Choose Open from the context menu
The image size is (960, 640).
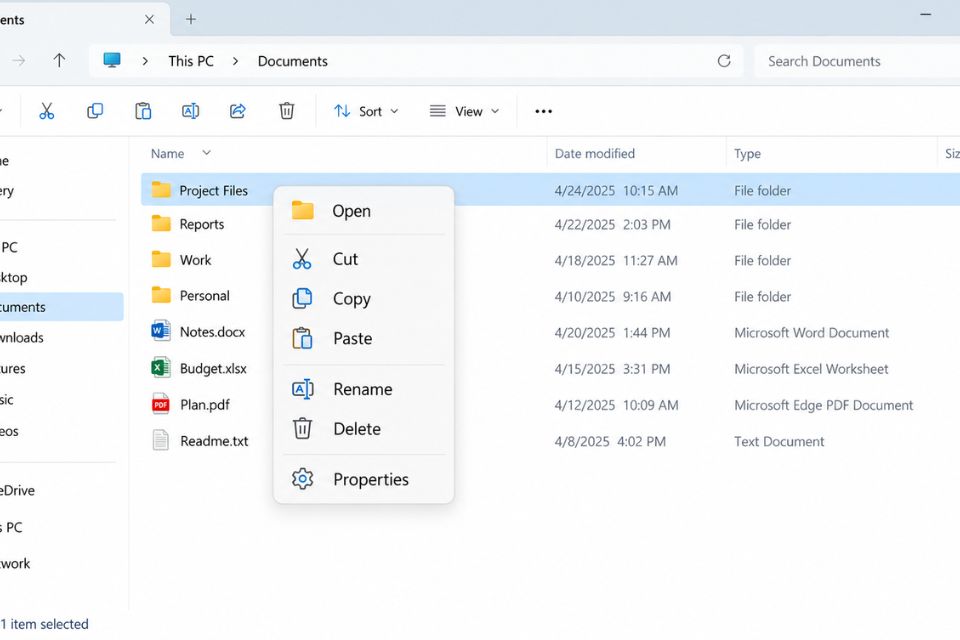point(364,211)
